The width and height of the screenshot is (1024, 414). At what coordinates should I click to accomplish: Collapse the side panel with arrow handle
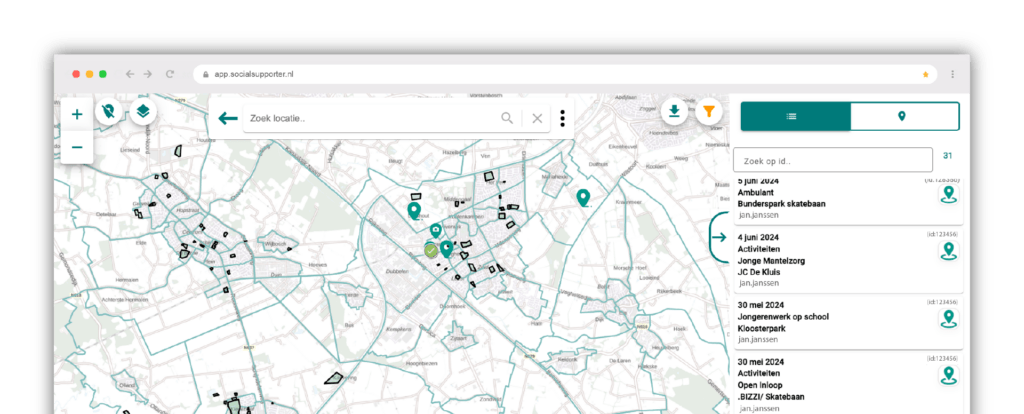[x=719, y=237]
